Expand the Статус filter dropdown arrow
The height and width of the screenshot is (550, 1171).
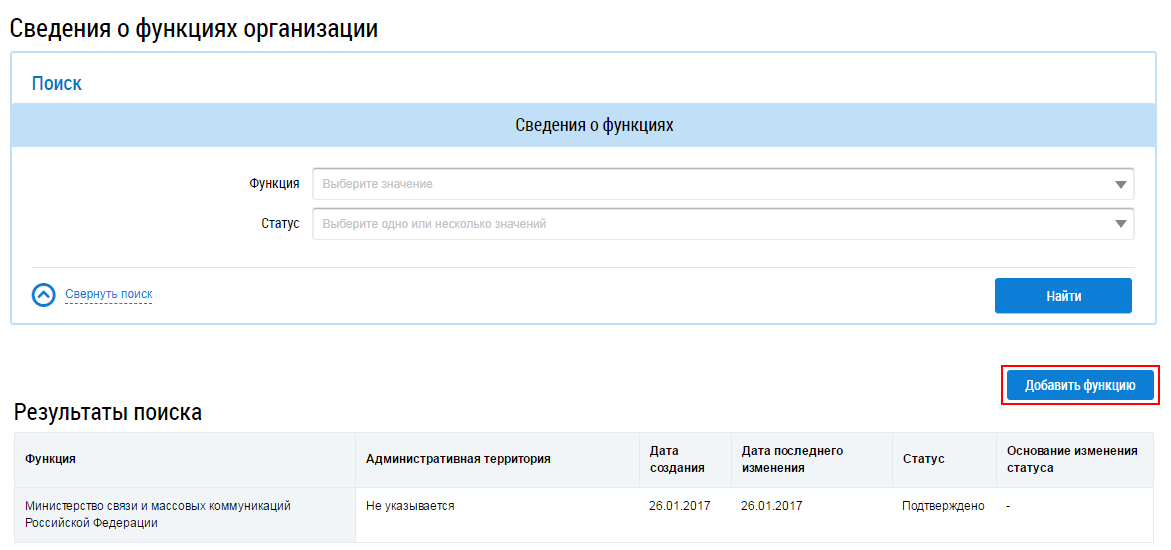[1120, 225]
